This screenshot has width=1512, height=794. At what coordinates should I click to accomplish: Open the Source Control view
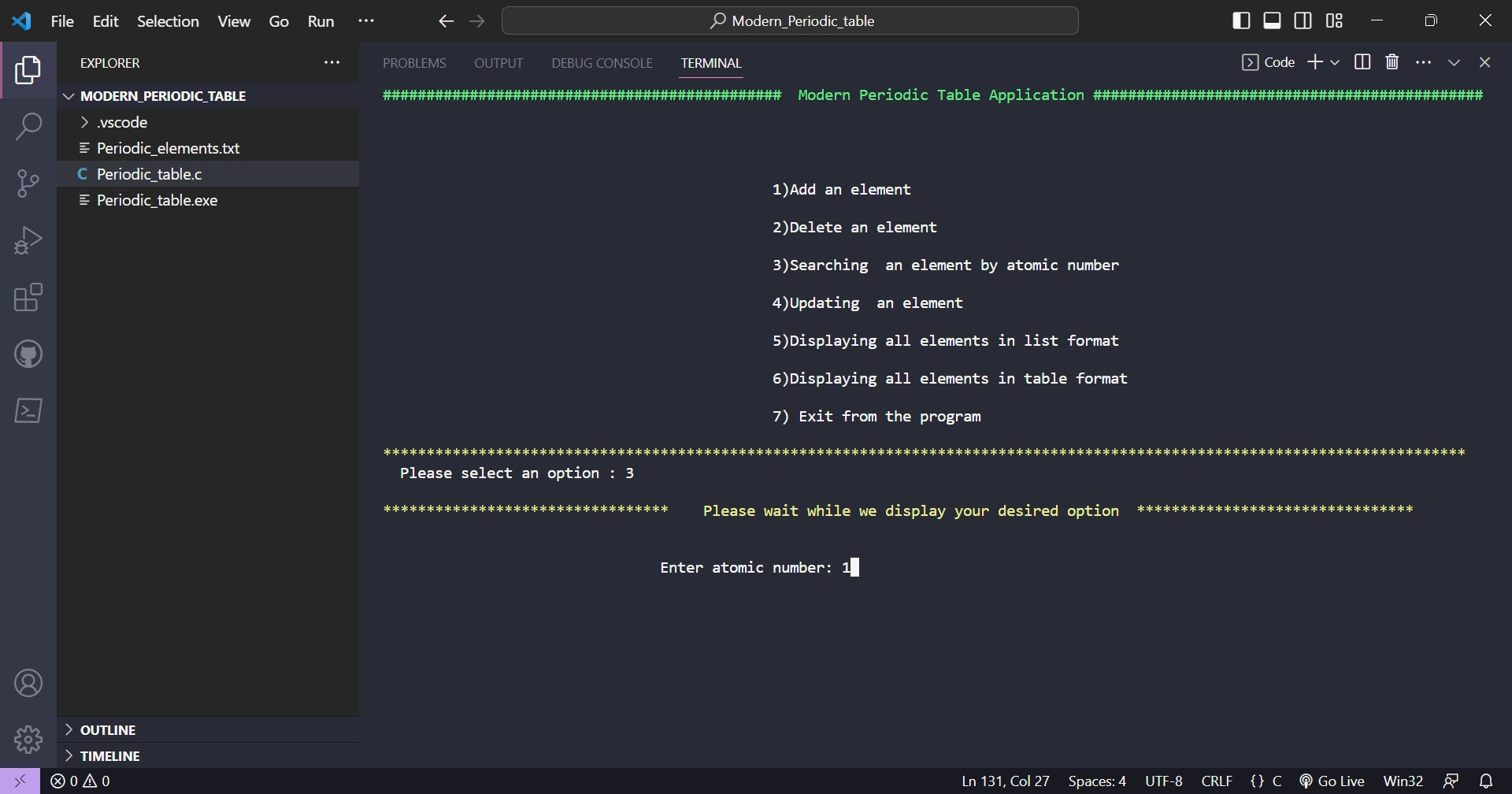[28, 183]
